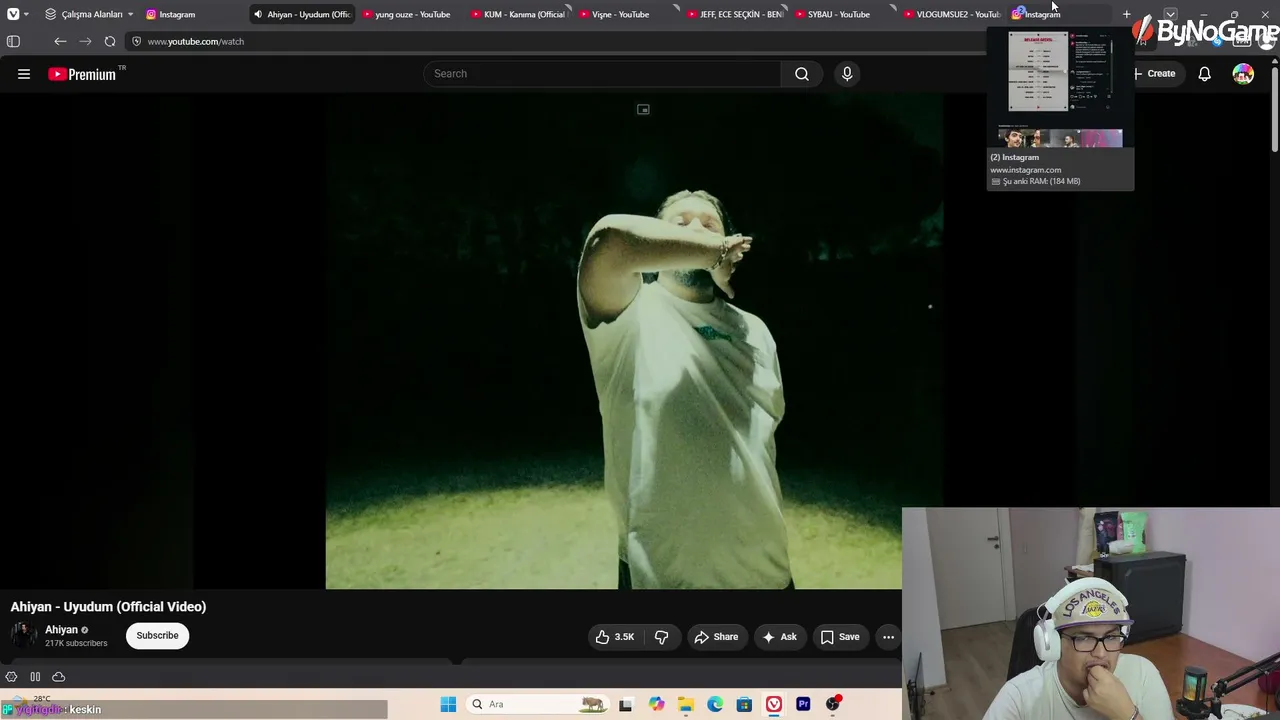The width and height of the screenshot is (1280, 720).
Task: Open the YouTube account avatar menu
Action: point(1243,74)
